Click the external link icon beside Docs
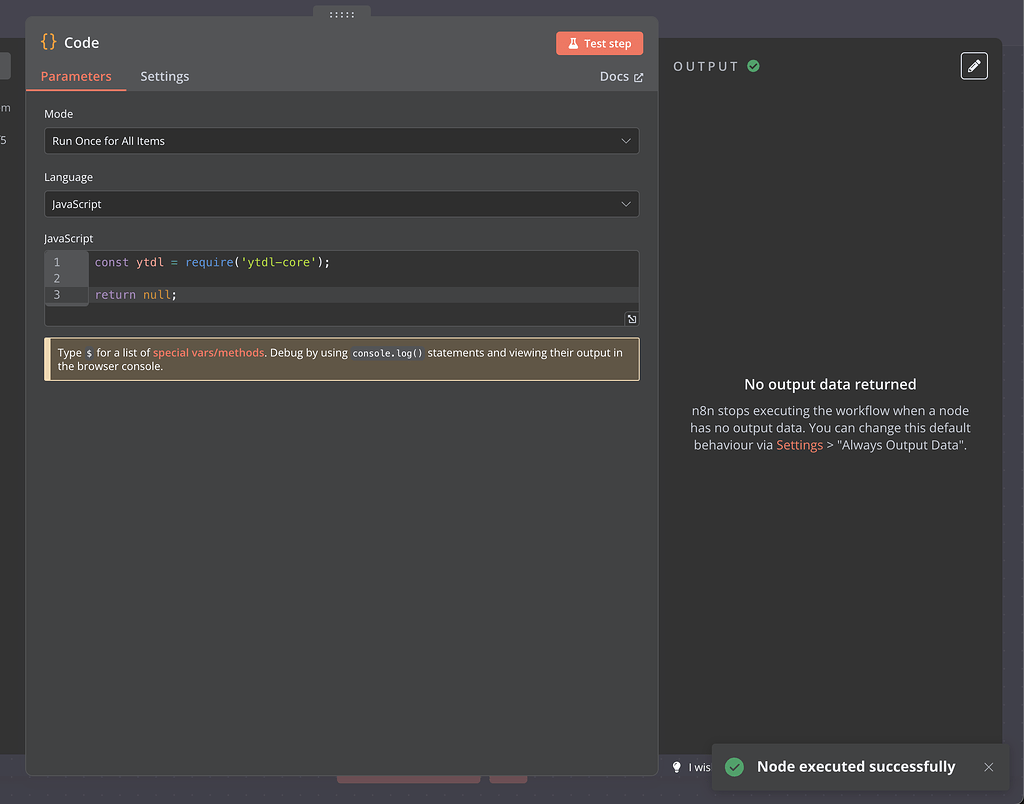This screenshot has height=804, width=1024. click(638, 76)
